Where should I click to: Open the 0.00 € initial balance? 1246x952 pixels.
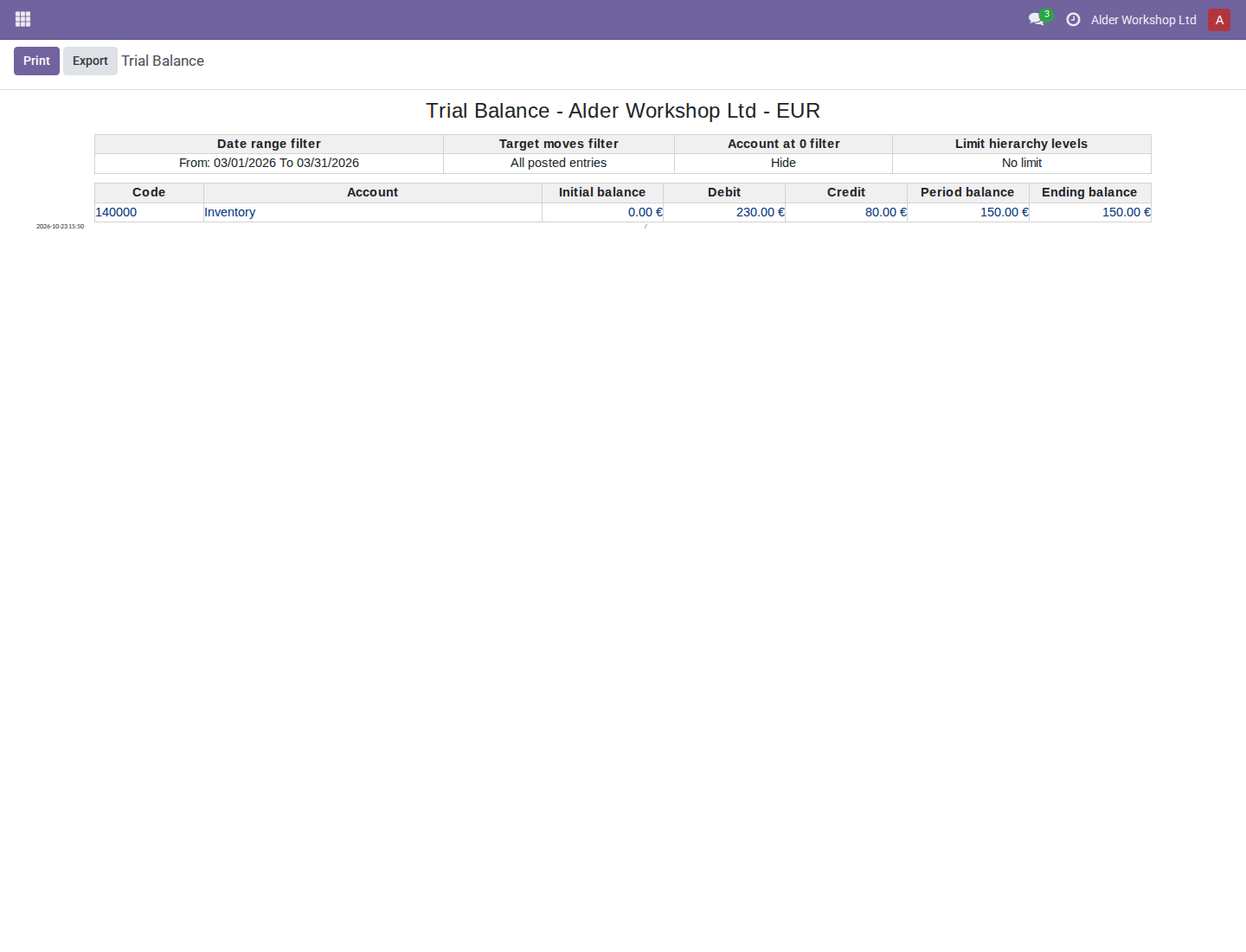click(x=645, y=212)
